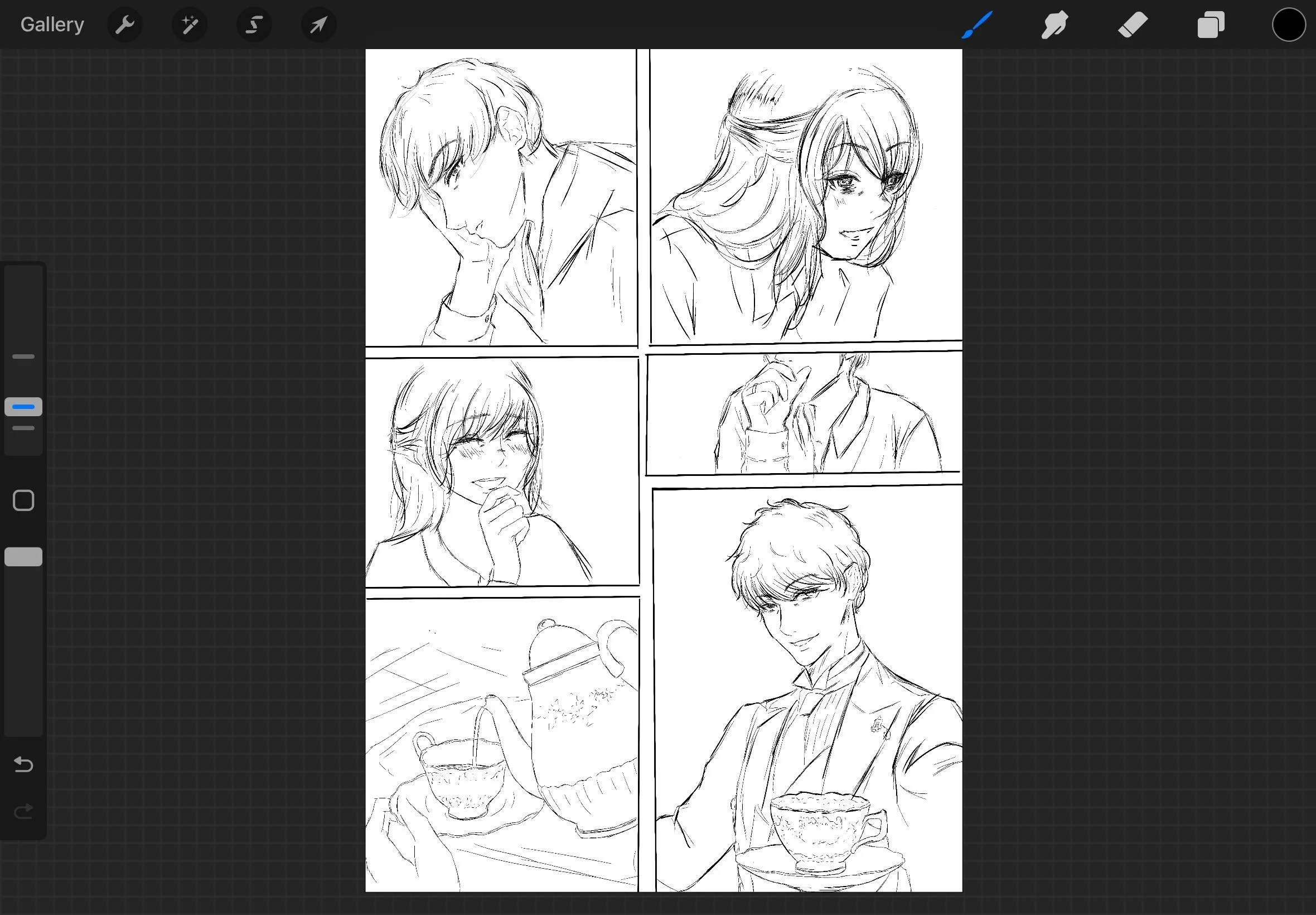Undo the last stroke
The height and width of the screenshot is (915, 1316).
[23, 764]
